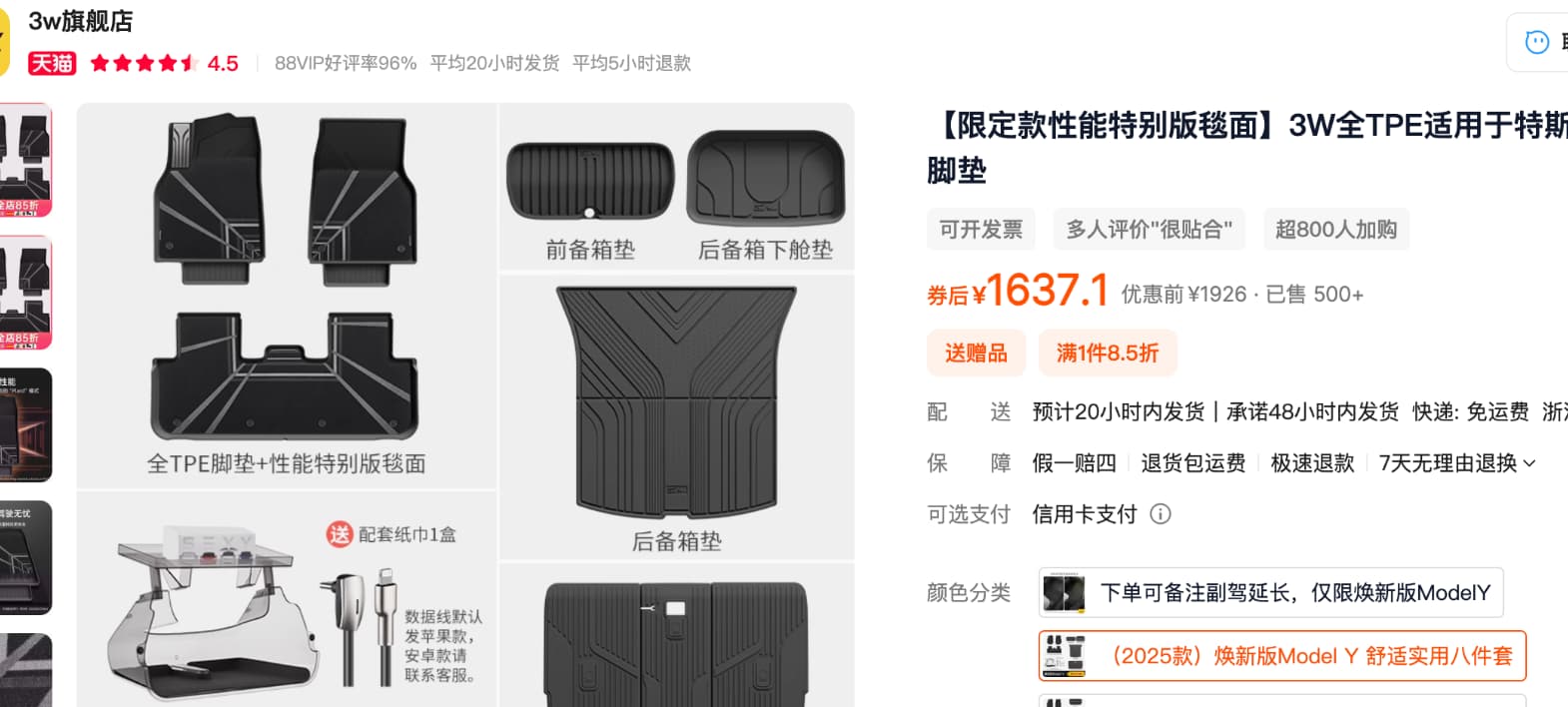Image resolution: width=1568 pixels, height=707 pixels.
Task: Open first product thumbnail in sidebar
Action: pyautogui.click(x=26, y=160)
